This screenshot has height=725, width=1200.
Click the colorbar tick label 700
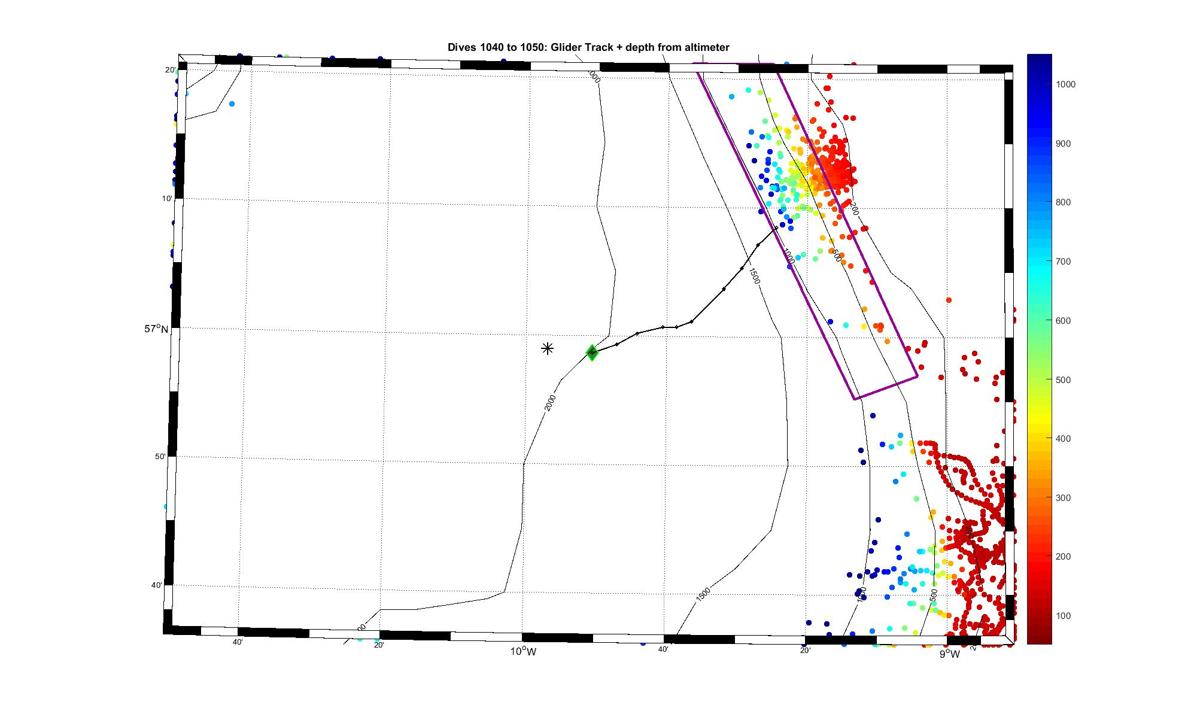[x=1064, y=262]
